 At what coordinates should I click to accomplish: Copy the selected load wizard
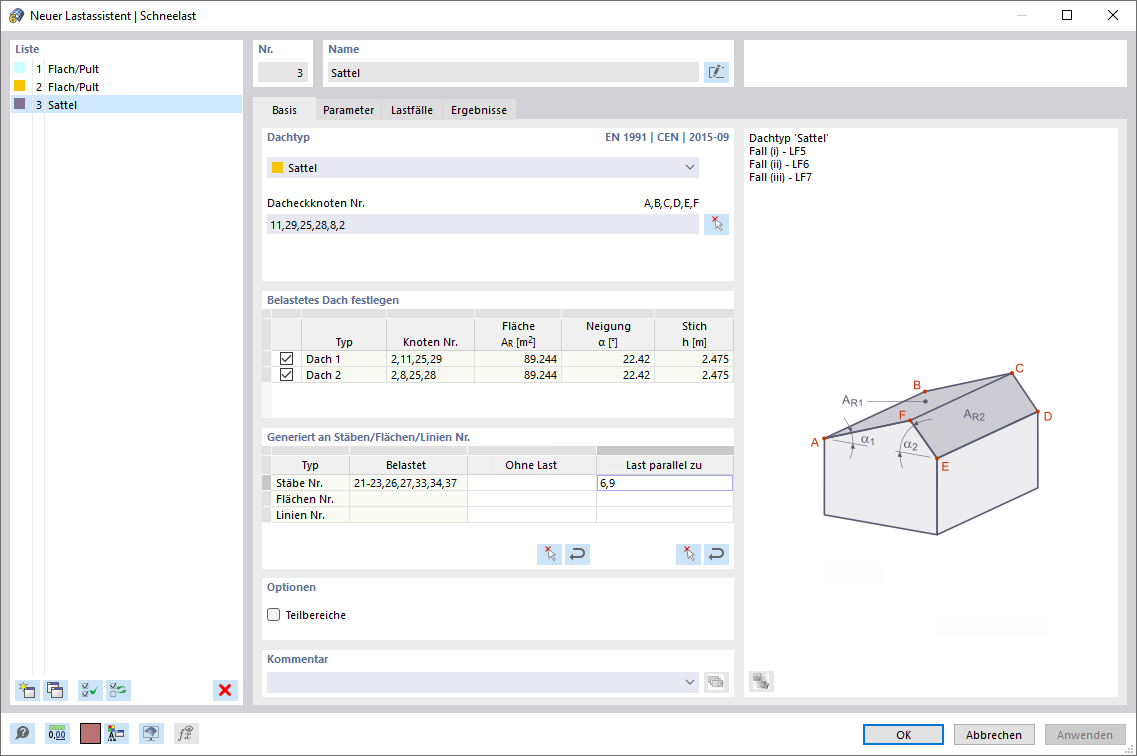click(55, 690)
